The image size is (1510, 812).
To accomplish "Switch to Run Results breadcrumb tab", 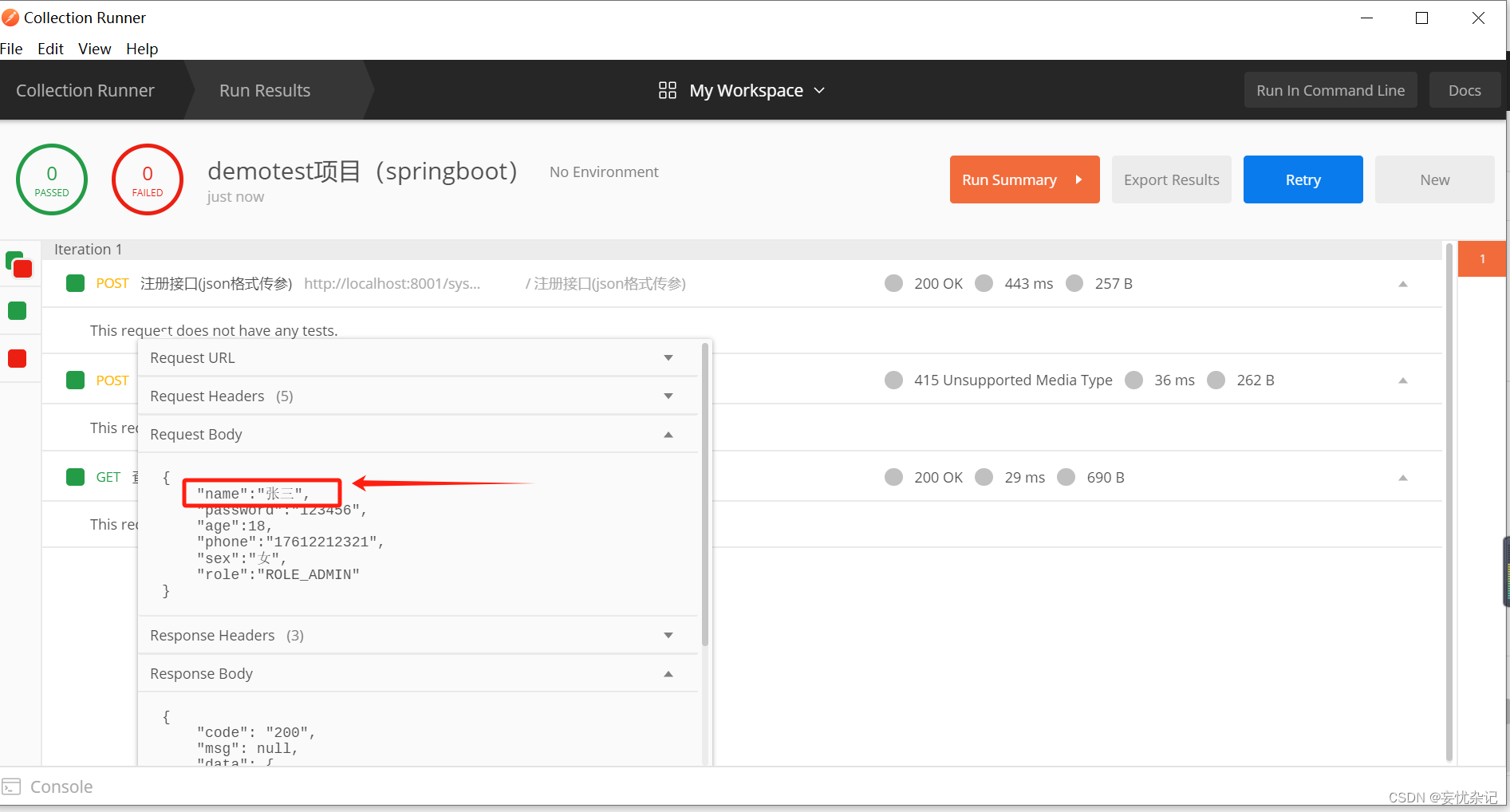I will (265, 90).
